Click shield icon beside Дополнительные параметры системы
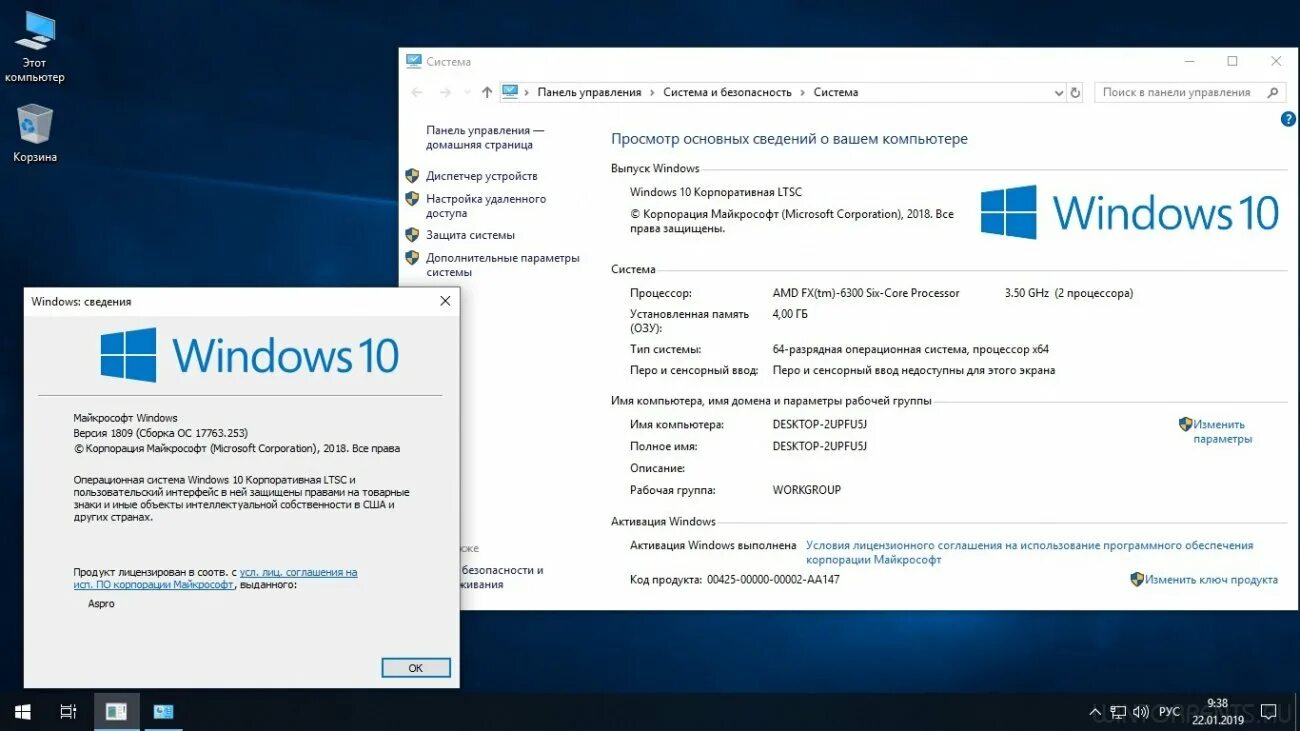 tap(412, 258)
